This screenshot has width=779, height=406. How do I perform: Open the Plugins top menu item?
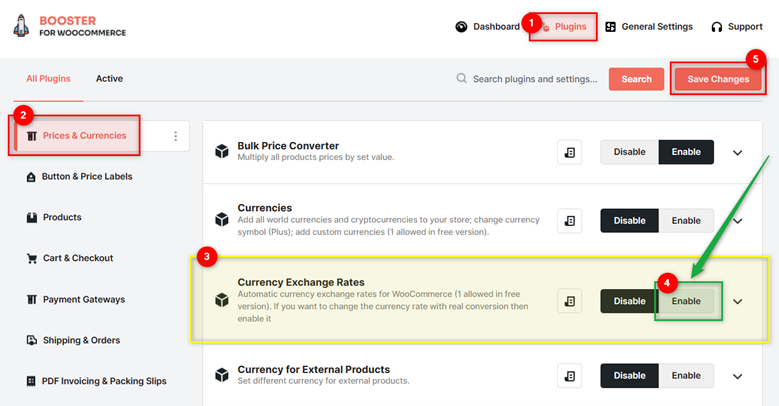563,27
